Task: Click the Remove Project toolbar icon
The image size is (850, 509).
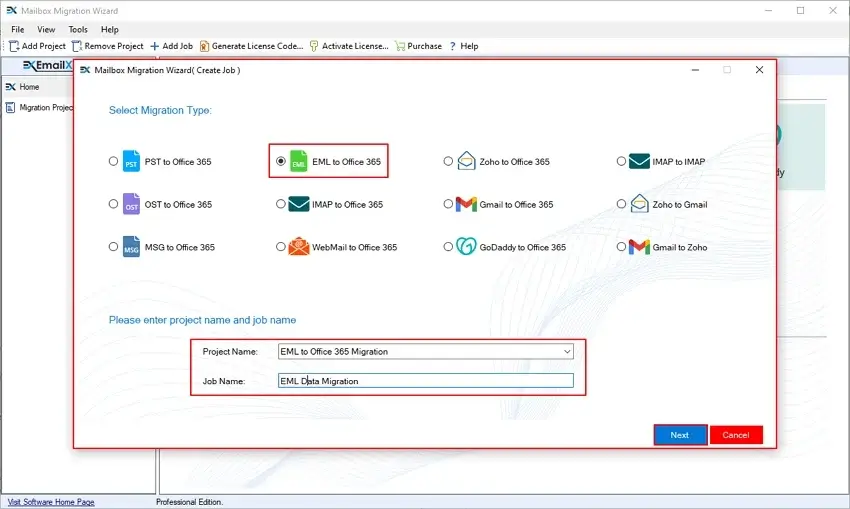Action: 77,46
